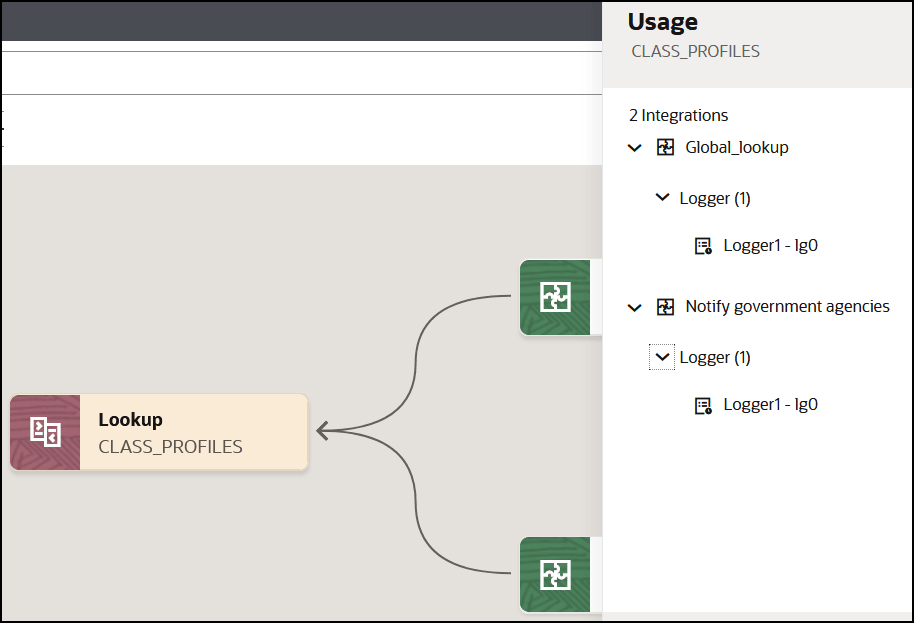Open the Notify government agencies entry
This screenshot has height=623, width=914.
787,307
